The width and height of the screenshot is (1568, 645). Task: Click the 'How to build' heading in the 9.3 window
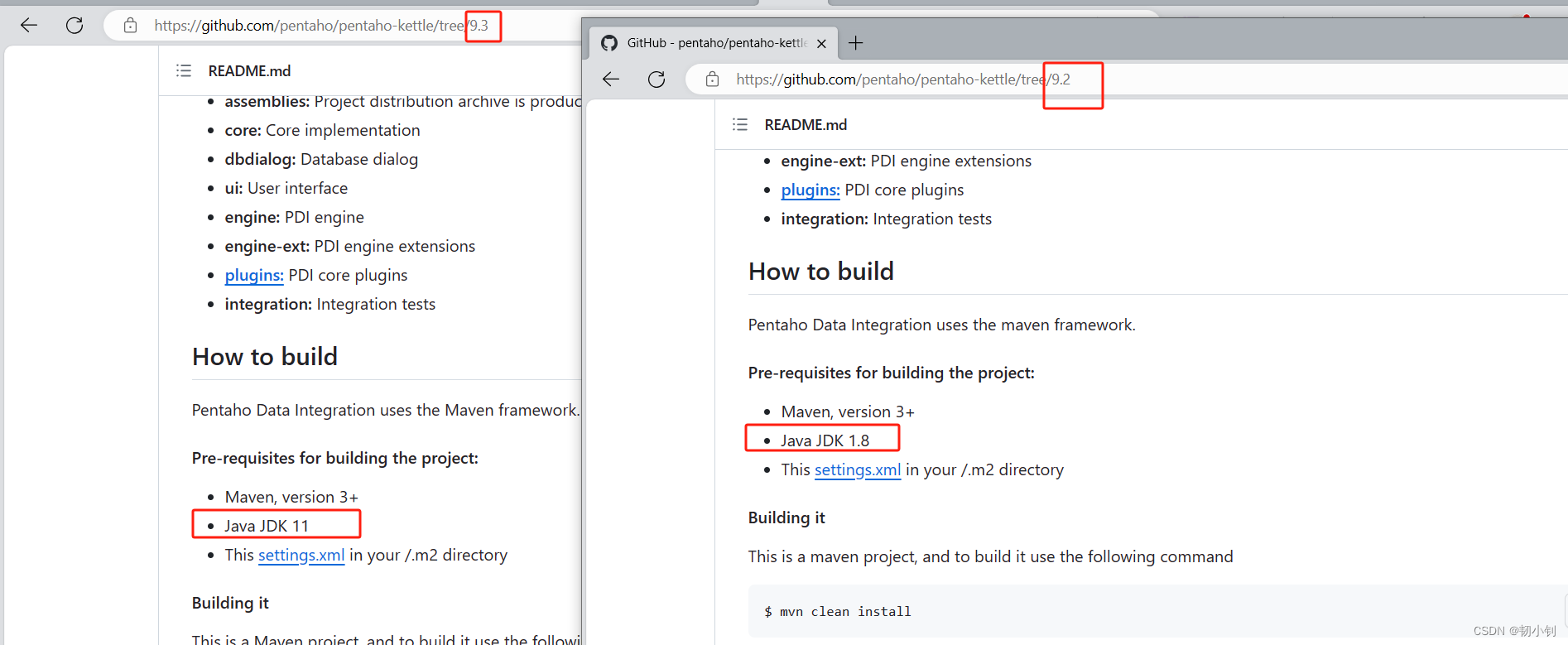[265, 357]
